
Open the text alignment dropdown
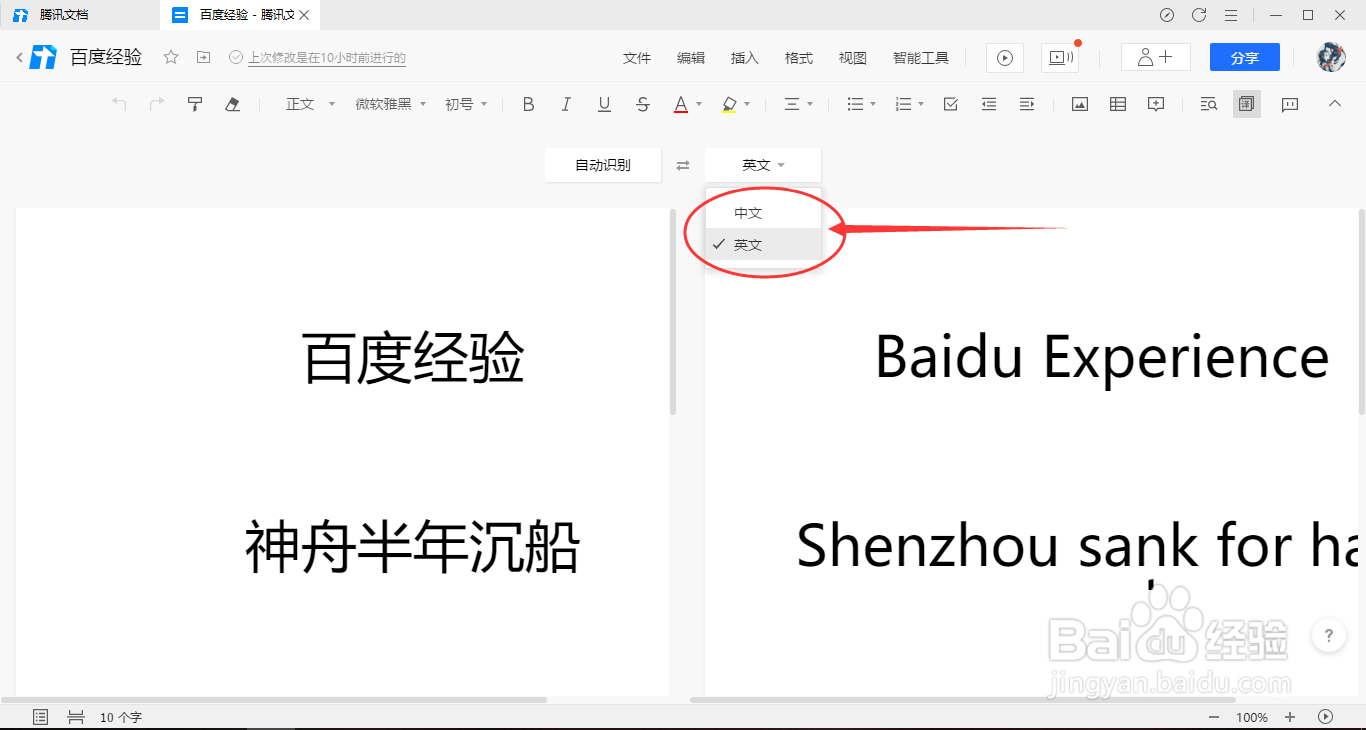797,104
